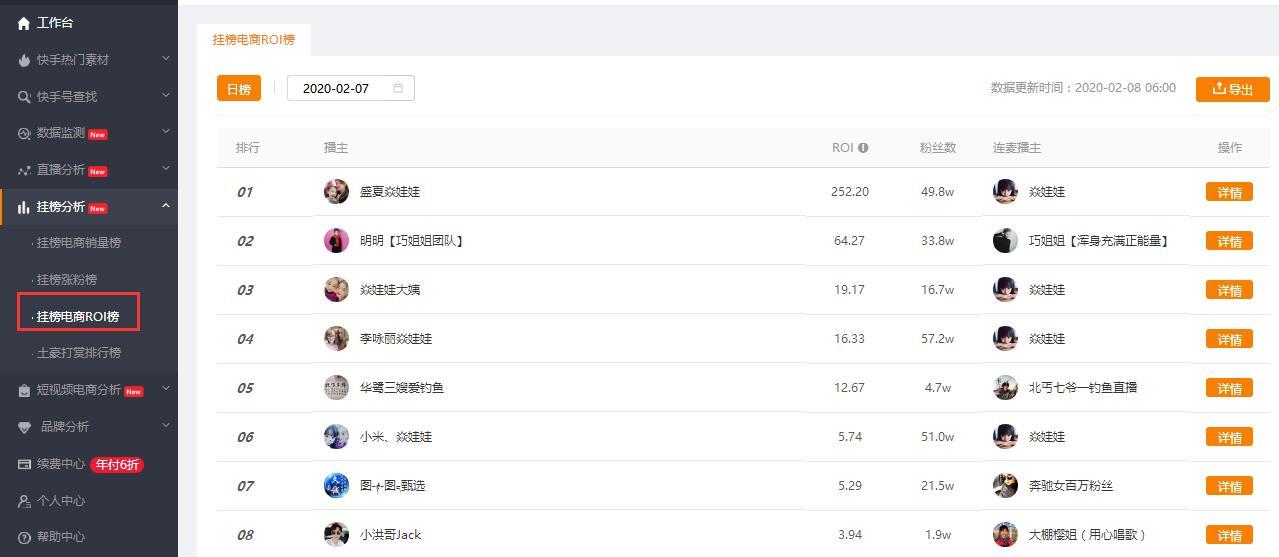Open 挂榜电商销量榜 submenu item
1279x557 pixels.
(x=78, y=243)
